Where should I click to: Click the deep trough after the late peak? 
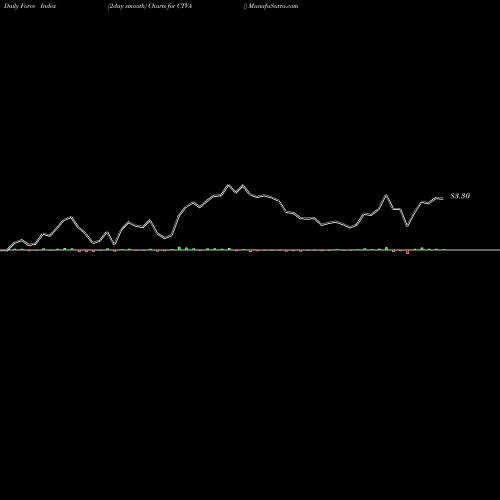click(x=407, y=226)
